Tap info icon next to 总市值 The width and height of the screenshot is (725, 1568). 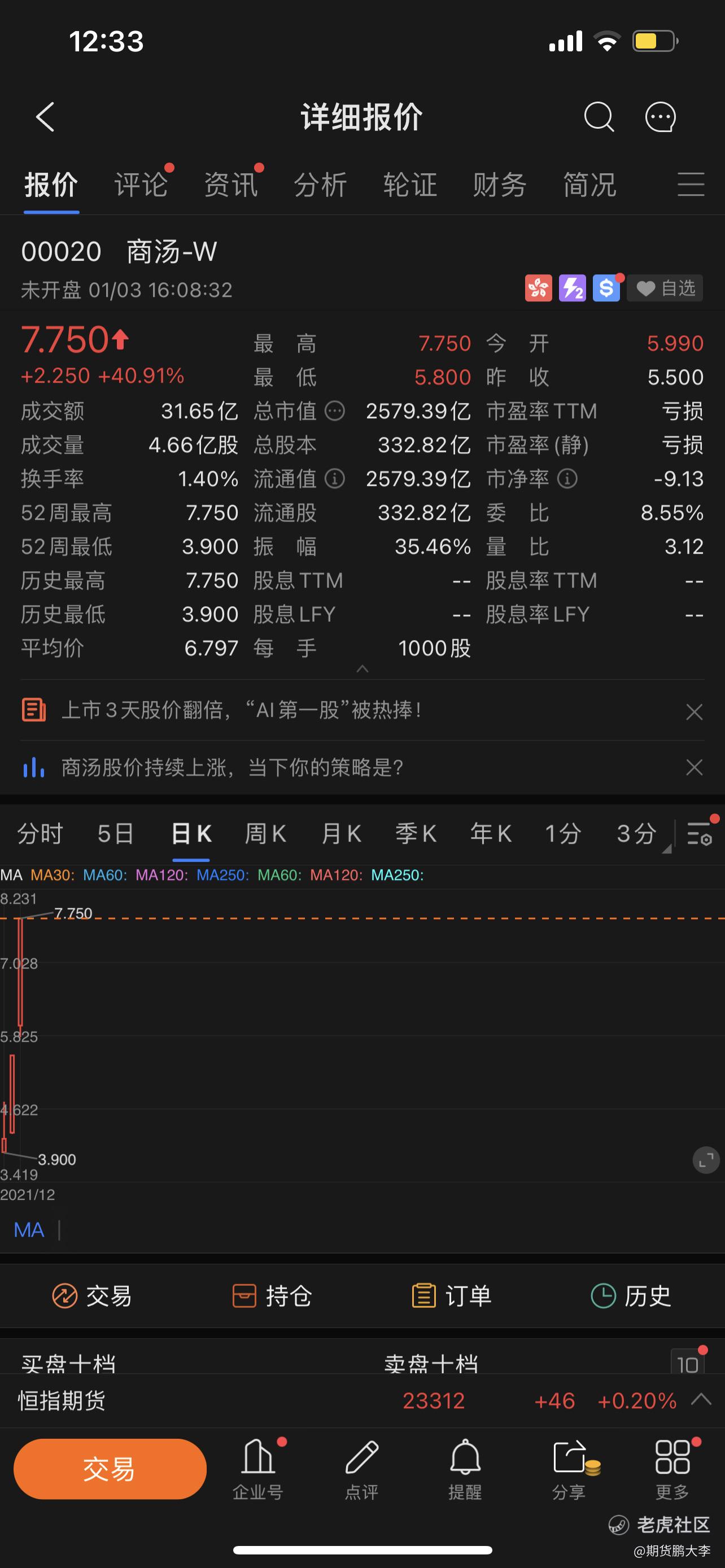click(x=335, y=411)
